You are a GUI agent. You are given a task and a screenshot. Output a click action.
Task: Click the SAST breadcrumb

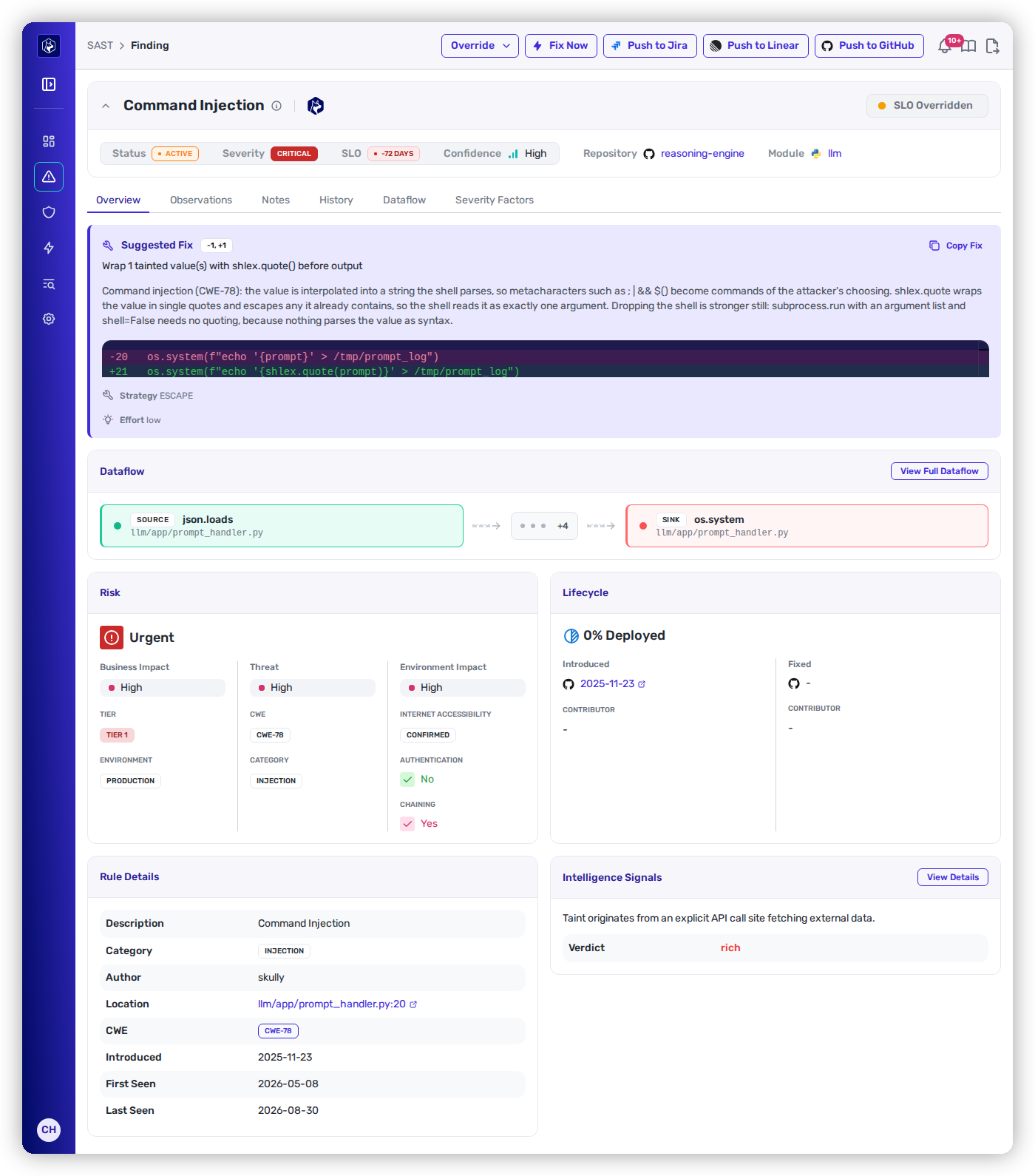coord(100,46)
